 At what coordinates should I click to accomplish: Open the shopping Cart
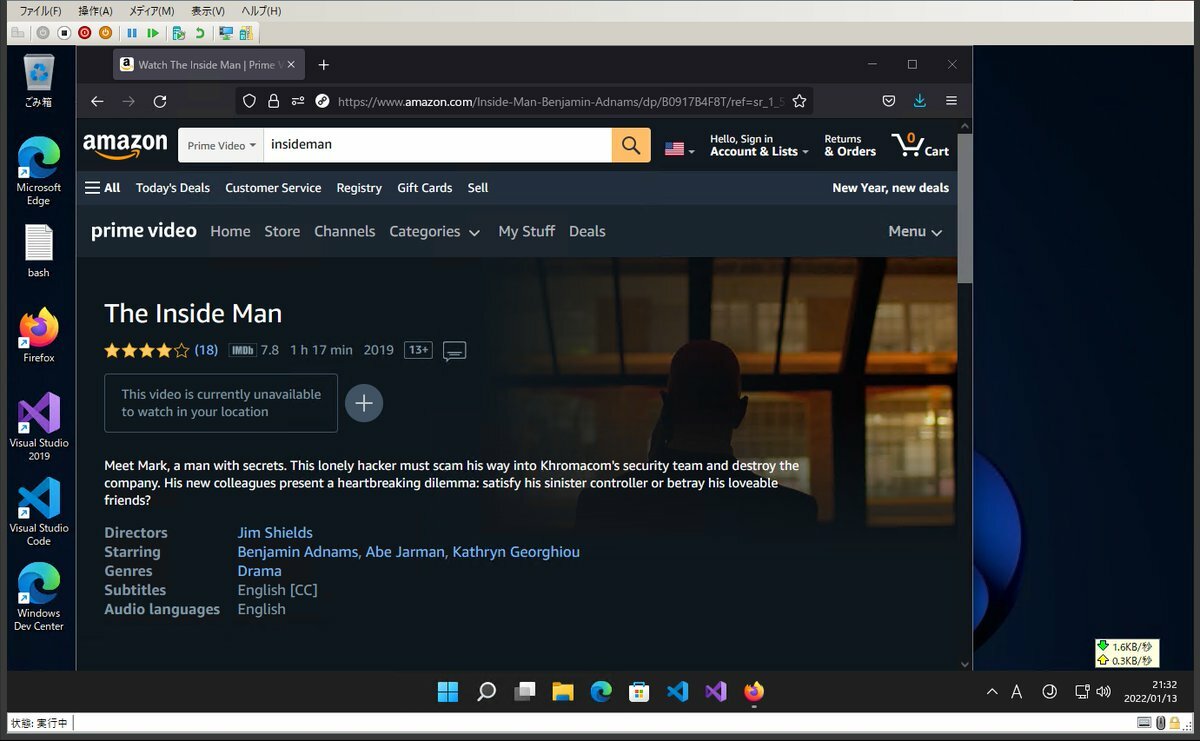pos(920,146)
